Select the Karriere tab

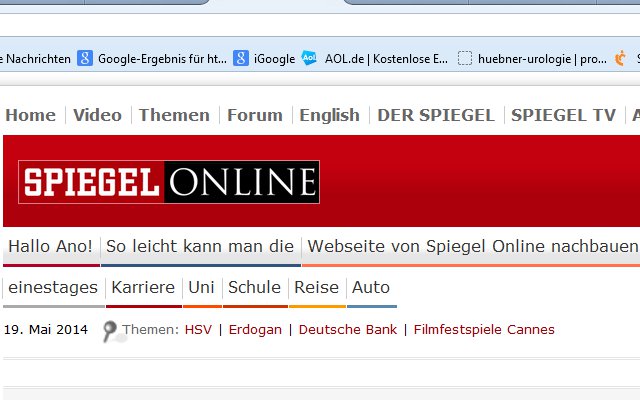coord(143,287)
